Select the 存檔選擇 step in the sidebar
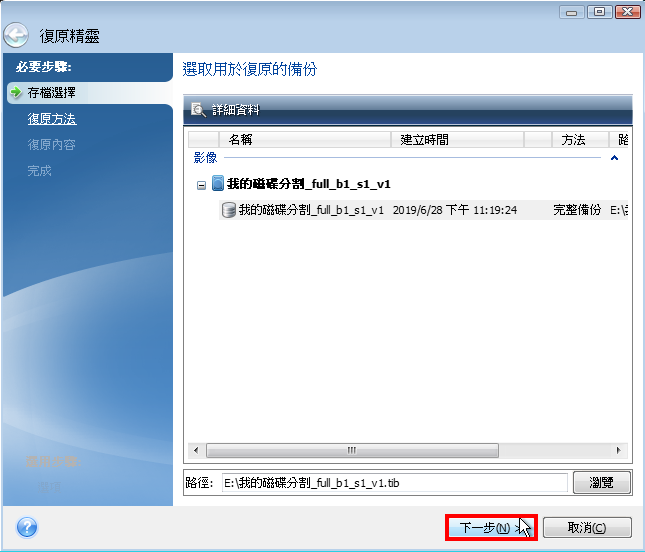 click(52, 93)
